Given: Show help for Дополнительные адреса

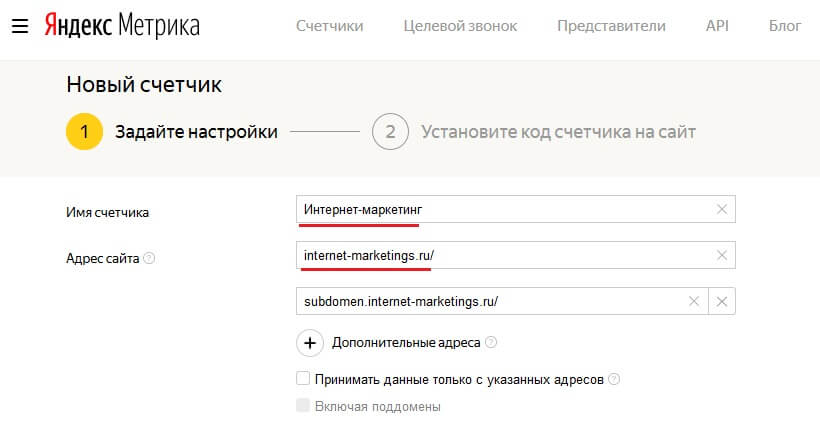Looking at the screenshot, I should pos(491,342).
